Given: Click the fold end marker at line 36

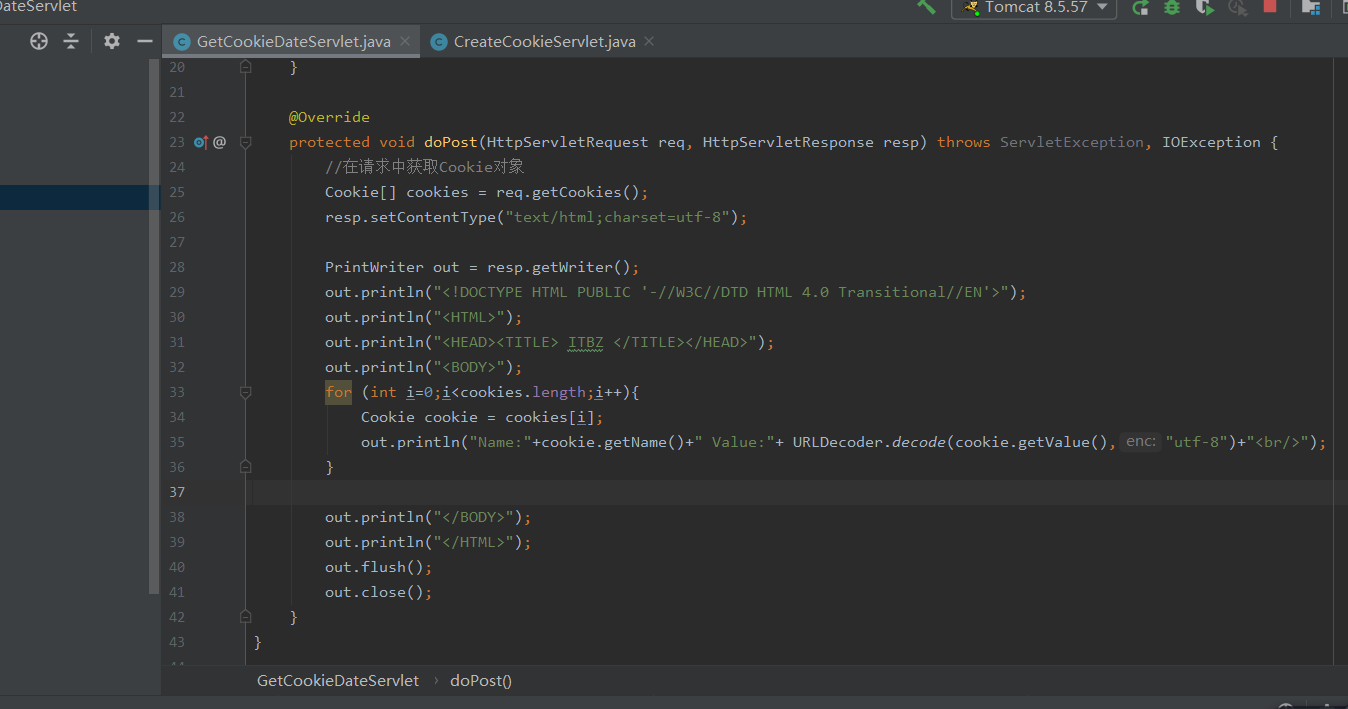Looking at the screenshot, I should (245, 467).
